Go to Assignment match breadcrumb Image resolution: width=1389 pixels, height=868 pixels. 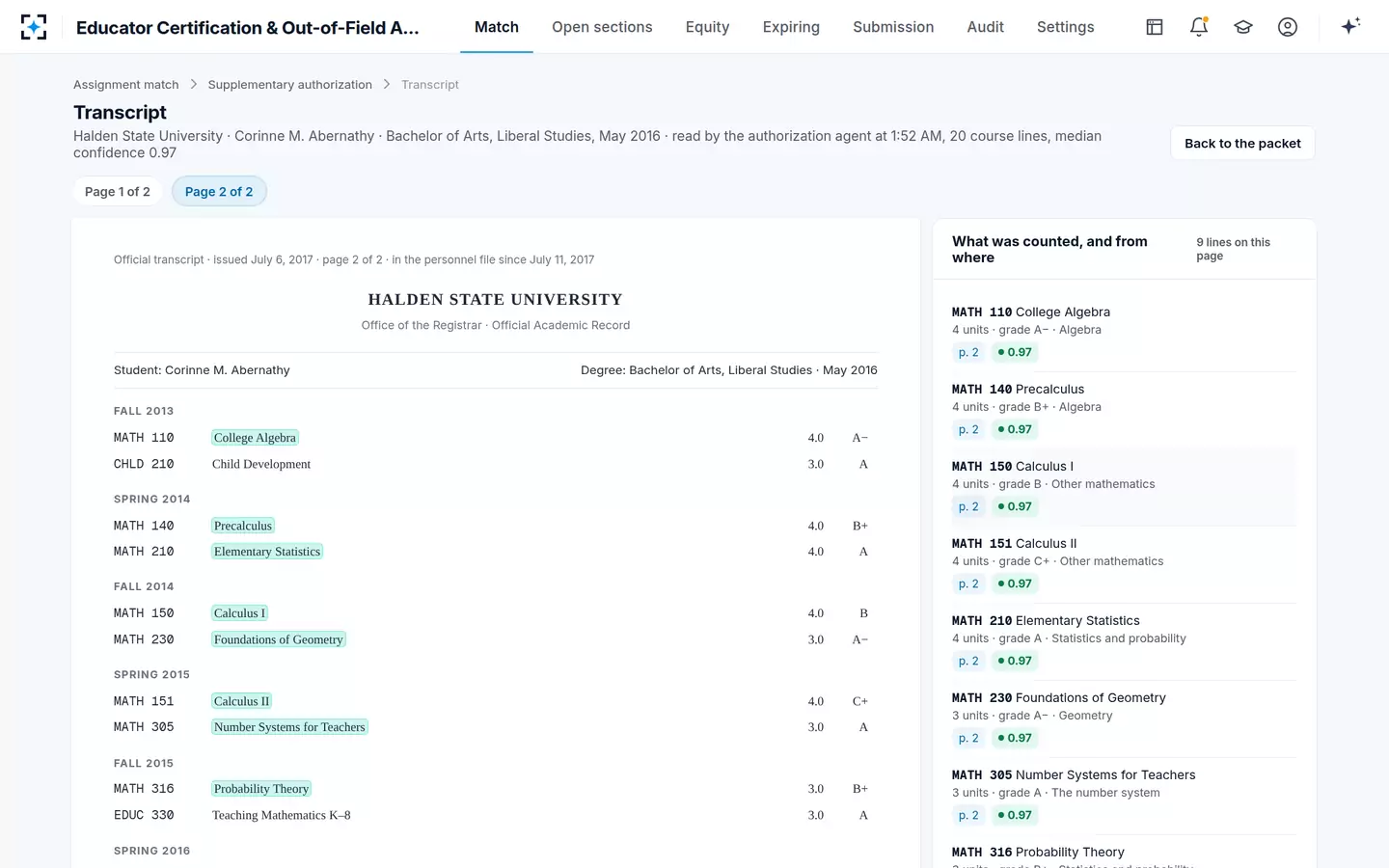(126, 85)
